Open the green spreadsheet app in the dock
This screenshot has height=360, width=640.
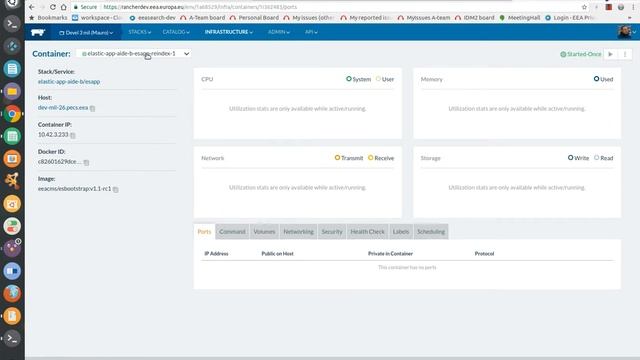tap(12, 136)
